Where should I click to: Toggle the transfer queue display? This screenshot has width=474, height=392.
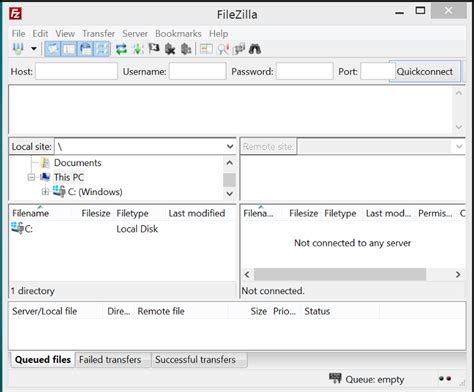point(102,49)
